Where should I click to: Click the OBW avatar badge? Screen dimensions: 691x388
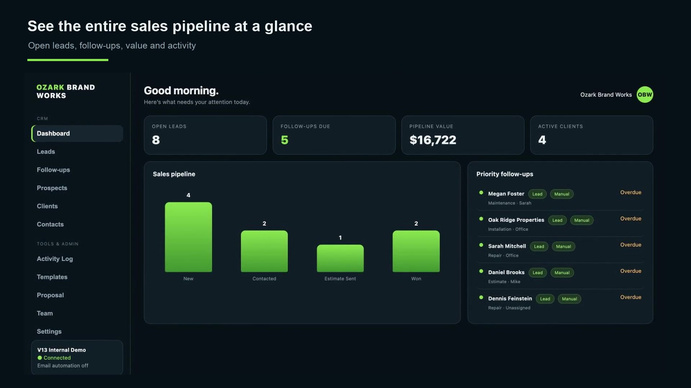pyautogui.click(x=645, y=94)
